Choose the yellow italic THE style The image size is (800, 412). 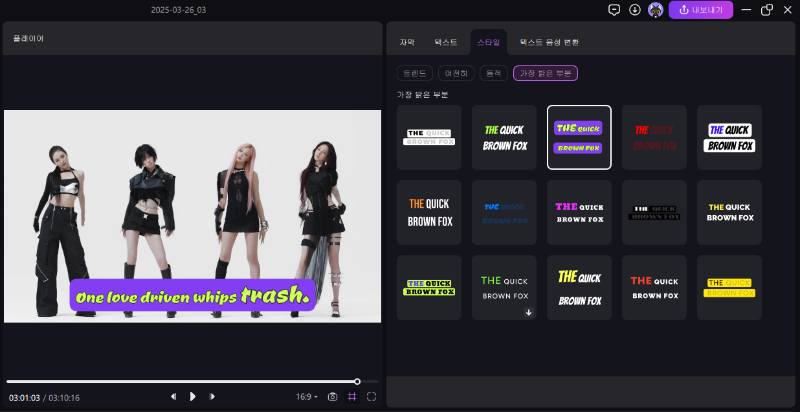pos(579,288)
